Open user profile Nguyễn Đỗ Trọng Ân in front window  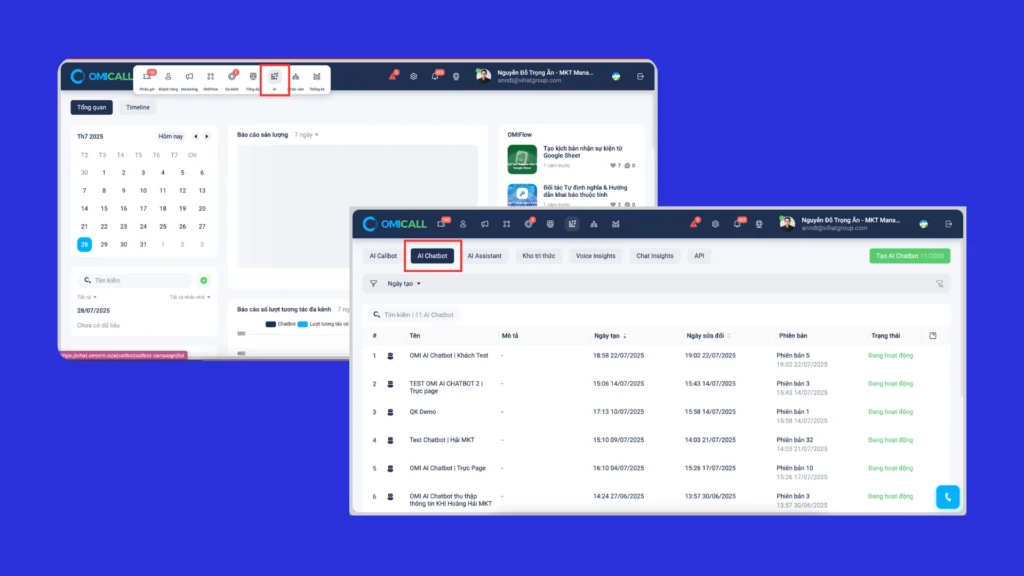tap(842, 224)
